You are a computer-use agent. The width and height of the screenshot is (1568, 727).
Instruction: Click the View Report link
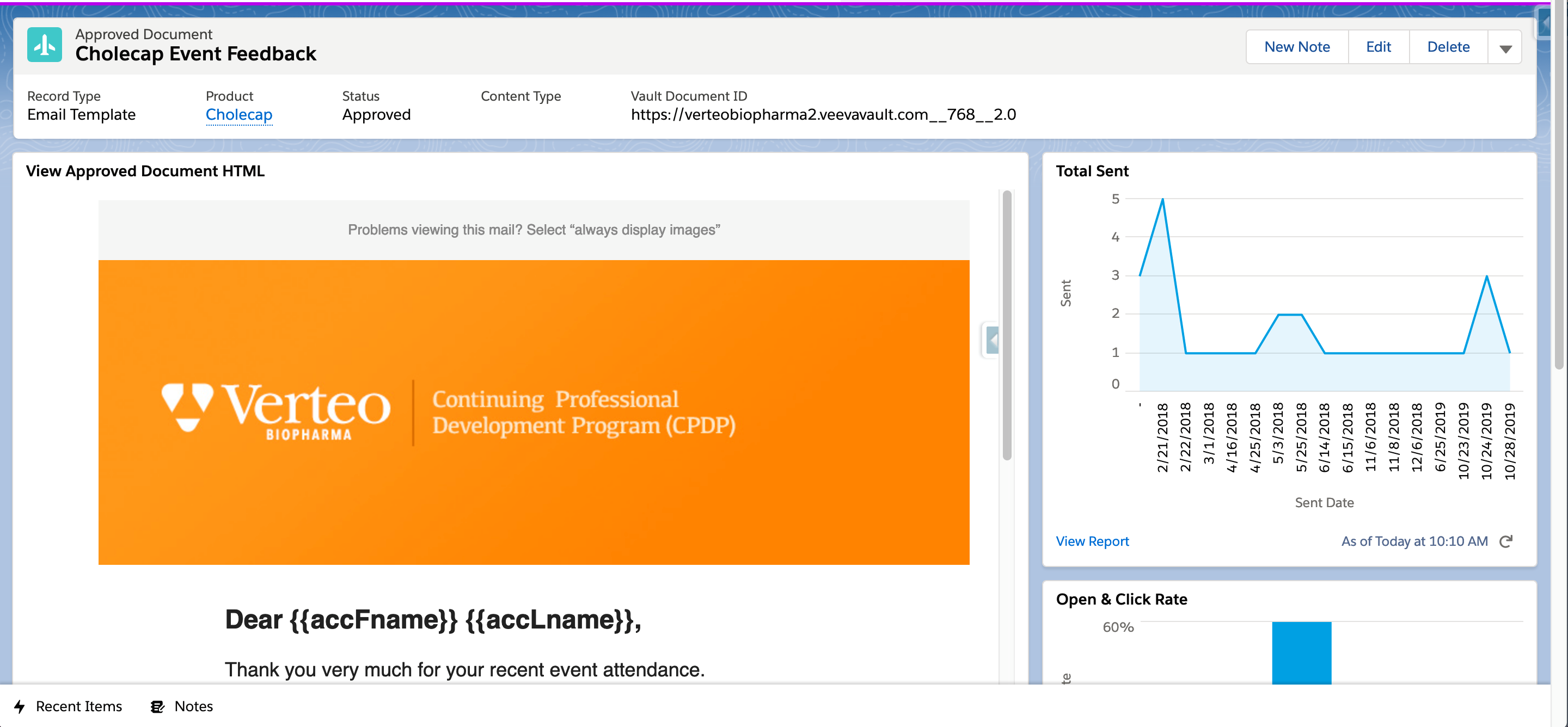point(1092,541)
